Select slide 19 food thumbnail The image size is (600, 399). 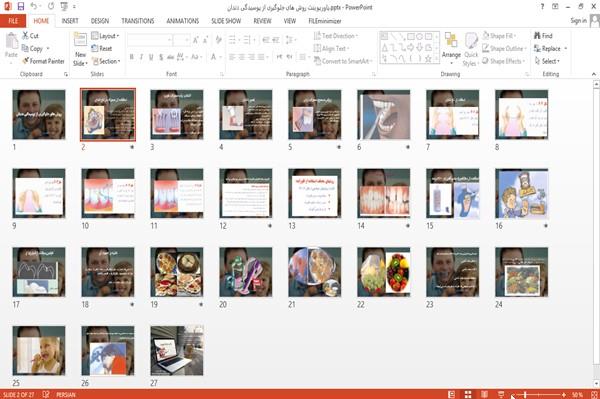177,272
